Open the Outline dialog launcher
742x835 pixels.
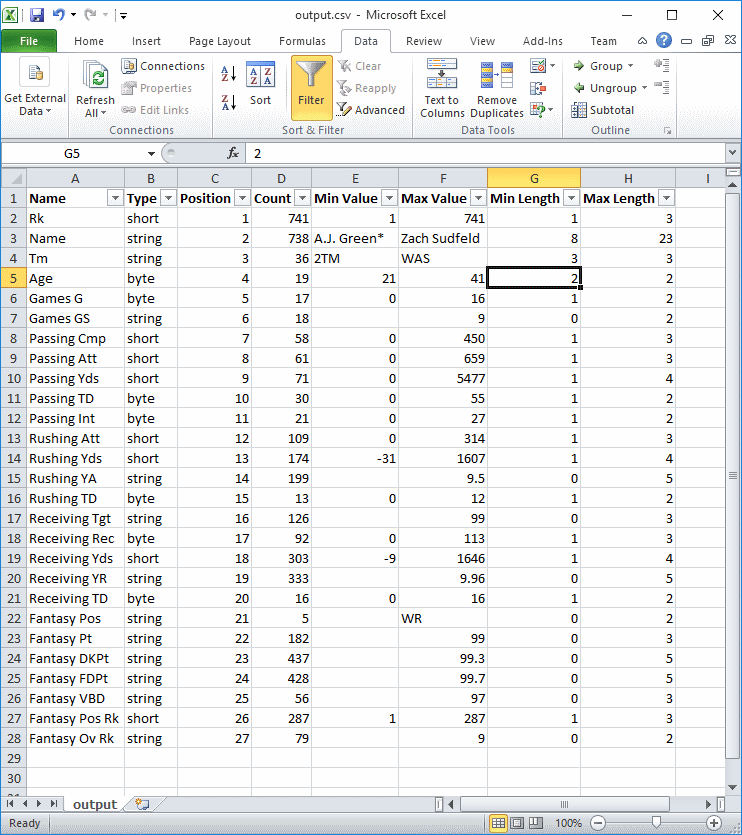(x=667, y=130)
